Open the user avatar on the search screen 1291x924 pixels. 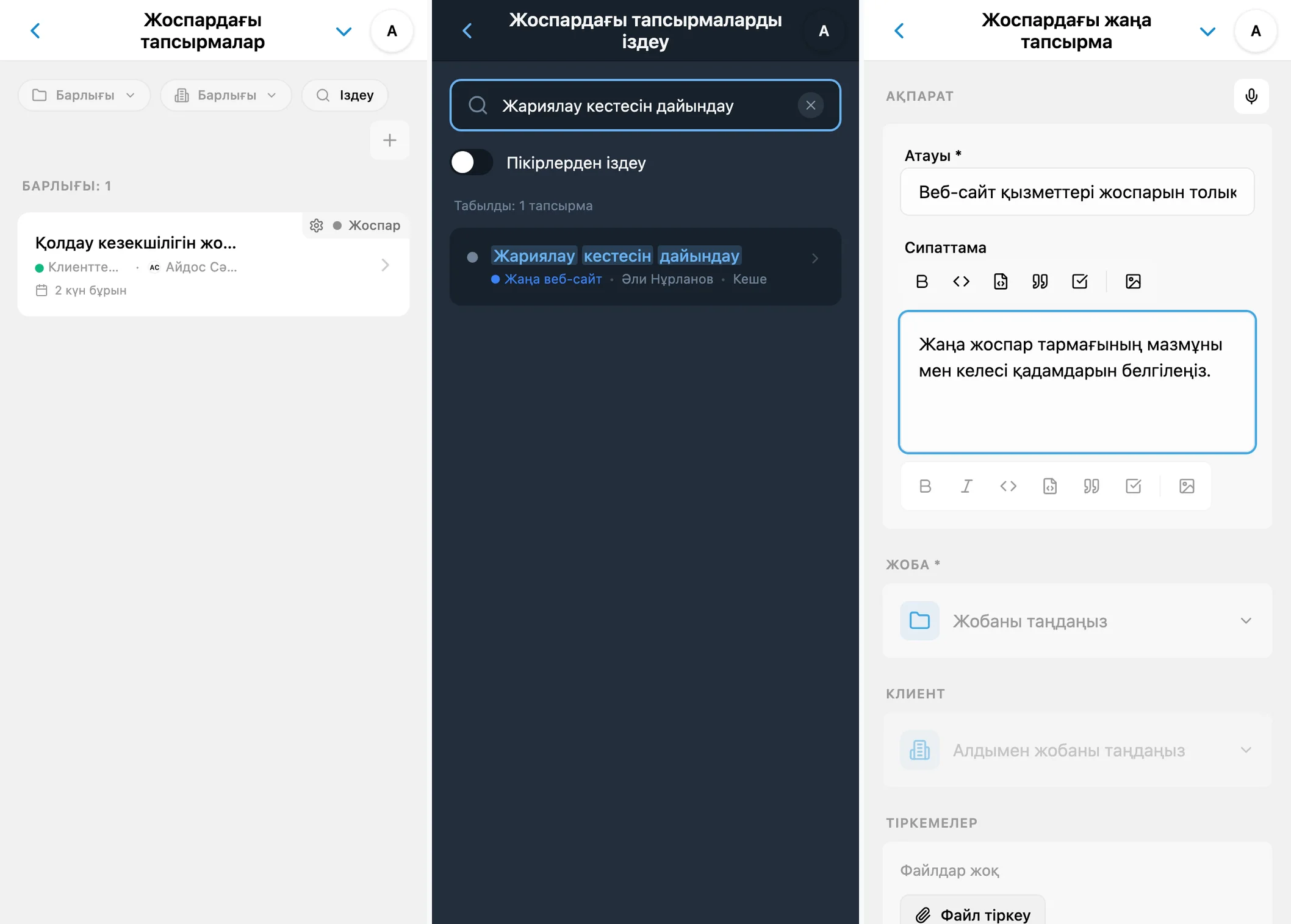pos(824,31)
